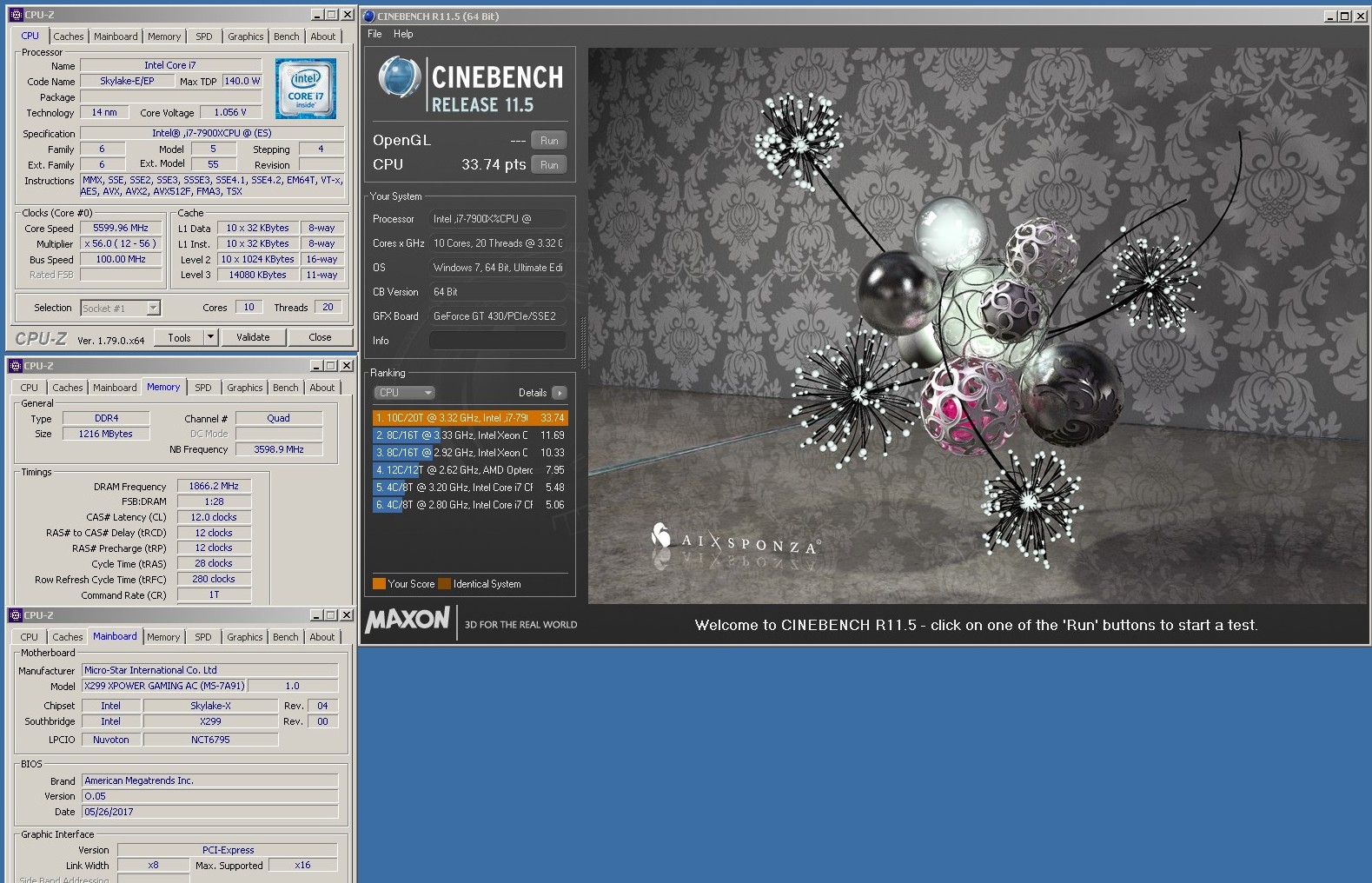Click the Core Speed value 5599.96 MHz
Image resolution: width=1372 pixels, height=883 pixels.
122,228
